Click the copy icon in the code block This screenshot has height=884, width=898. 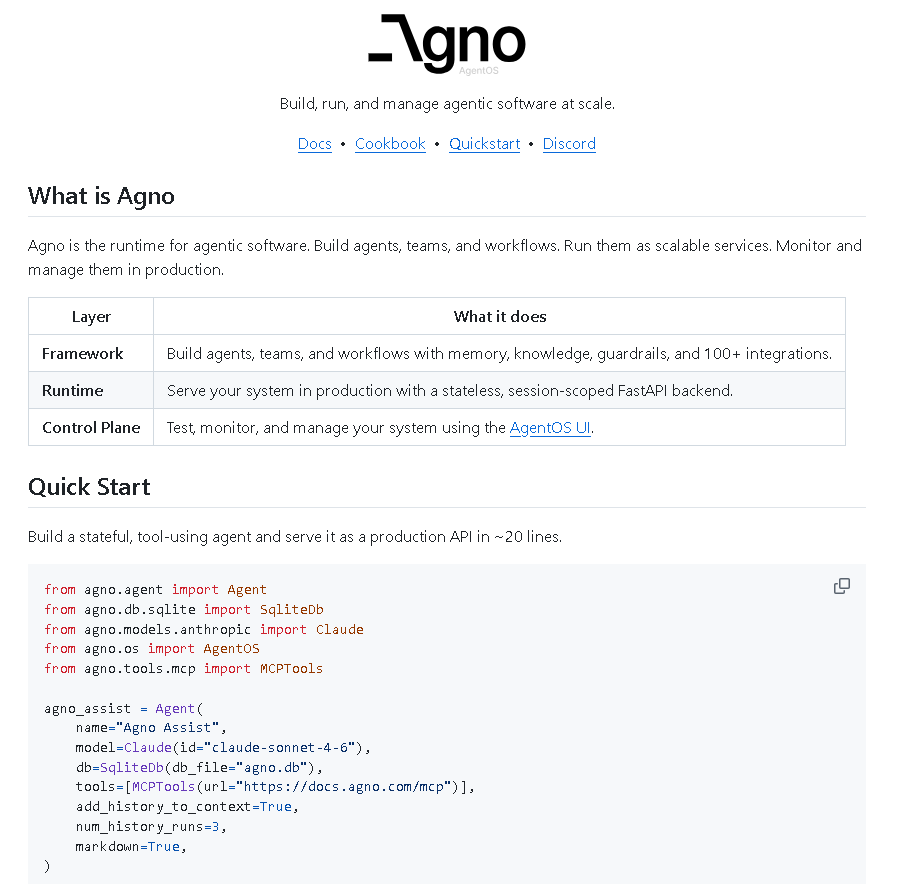click(841, 586)
